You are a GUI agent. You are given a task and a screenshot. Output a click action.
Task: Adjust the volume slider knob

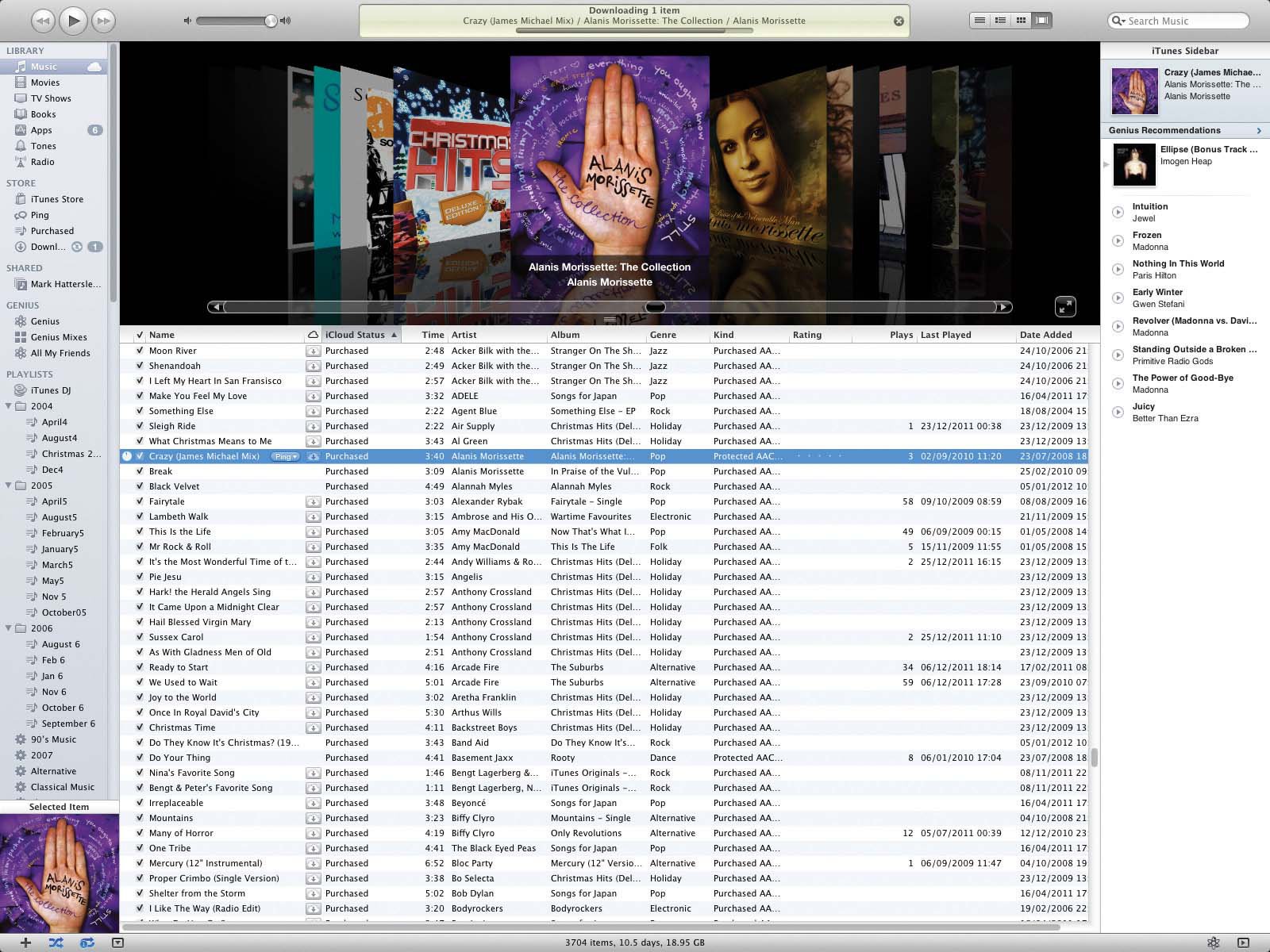(271, 21)
